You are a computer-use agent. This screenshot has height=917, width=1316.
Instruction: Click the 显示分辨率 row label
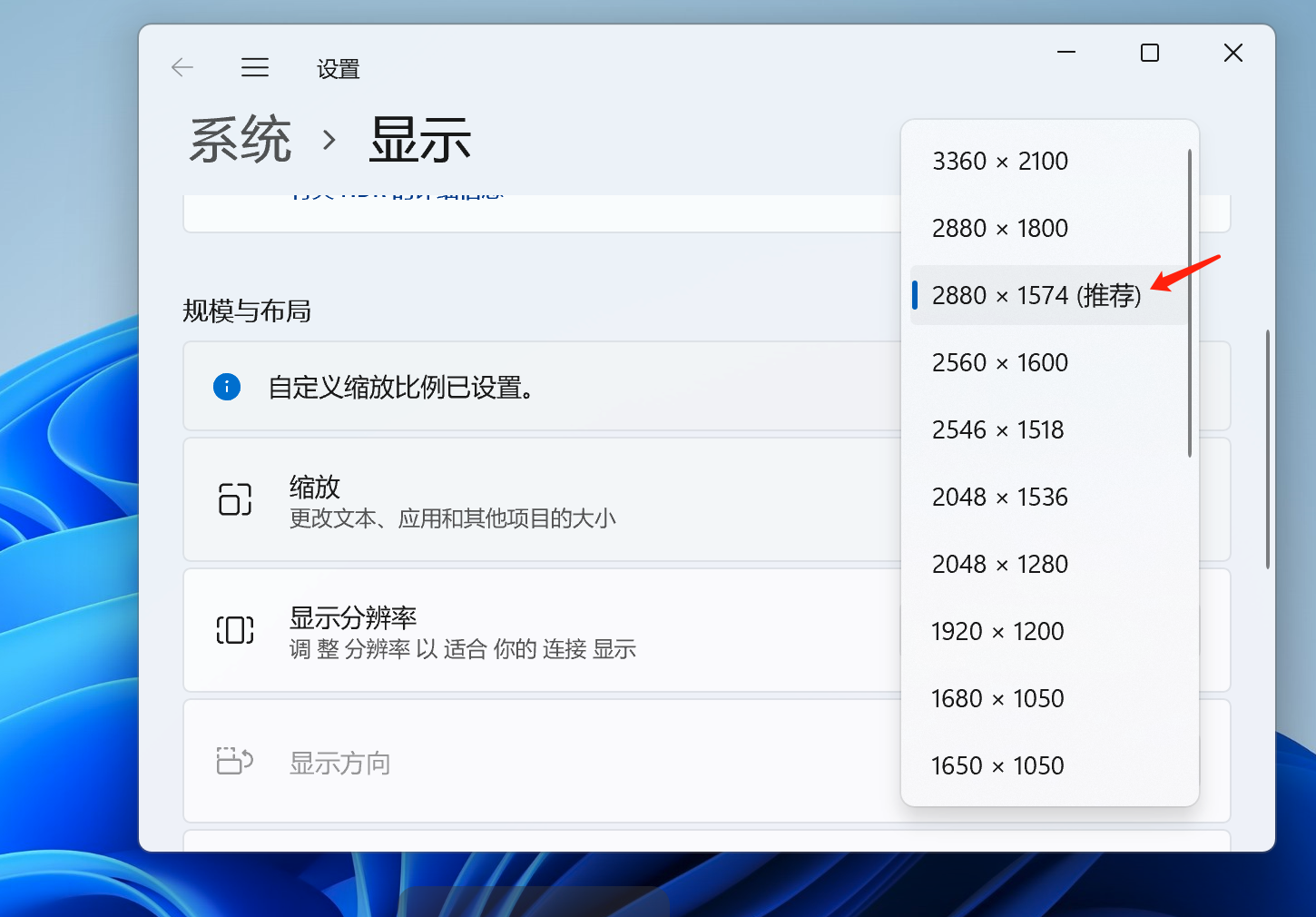pyautogui.click(x=353, y=618)
